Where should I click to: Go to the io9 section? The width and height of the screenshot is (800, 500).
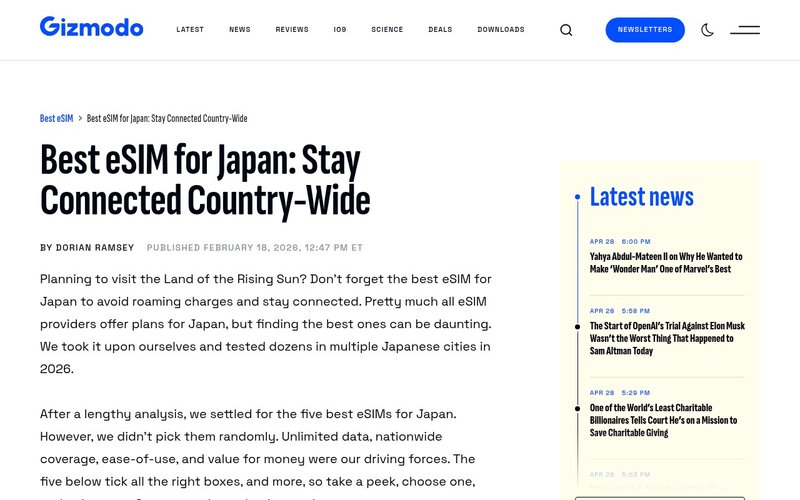[340, 30]
